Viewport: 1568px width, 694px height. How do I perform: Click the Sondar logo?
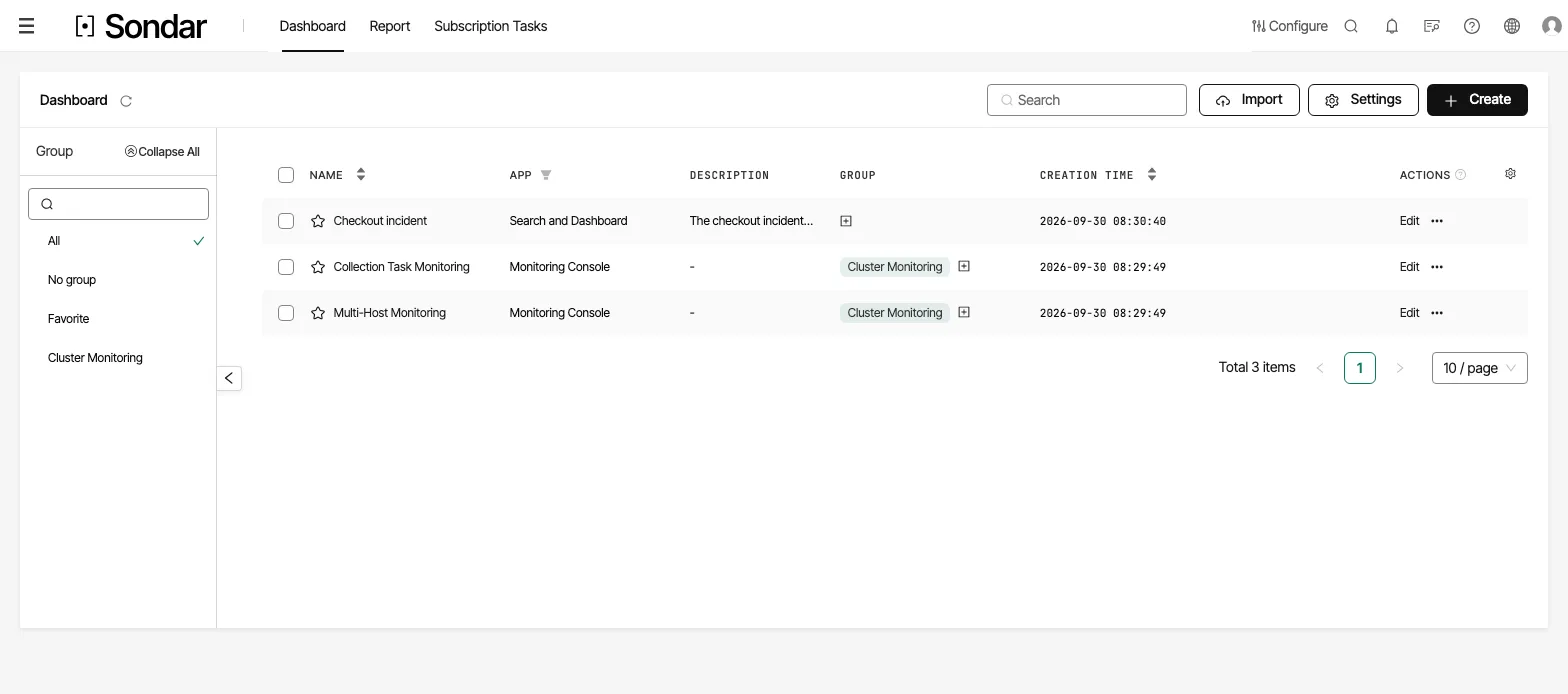[141, 26]
